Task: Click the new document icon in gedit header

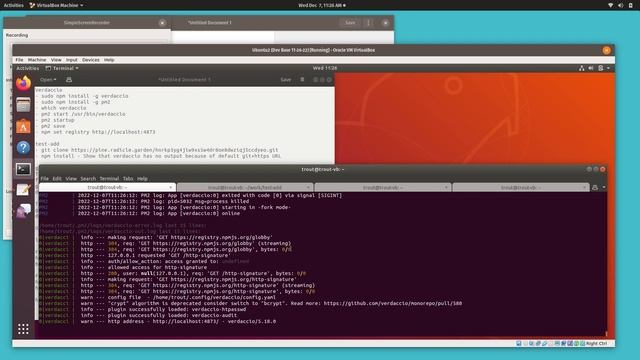Action: point(69,80)
